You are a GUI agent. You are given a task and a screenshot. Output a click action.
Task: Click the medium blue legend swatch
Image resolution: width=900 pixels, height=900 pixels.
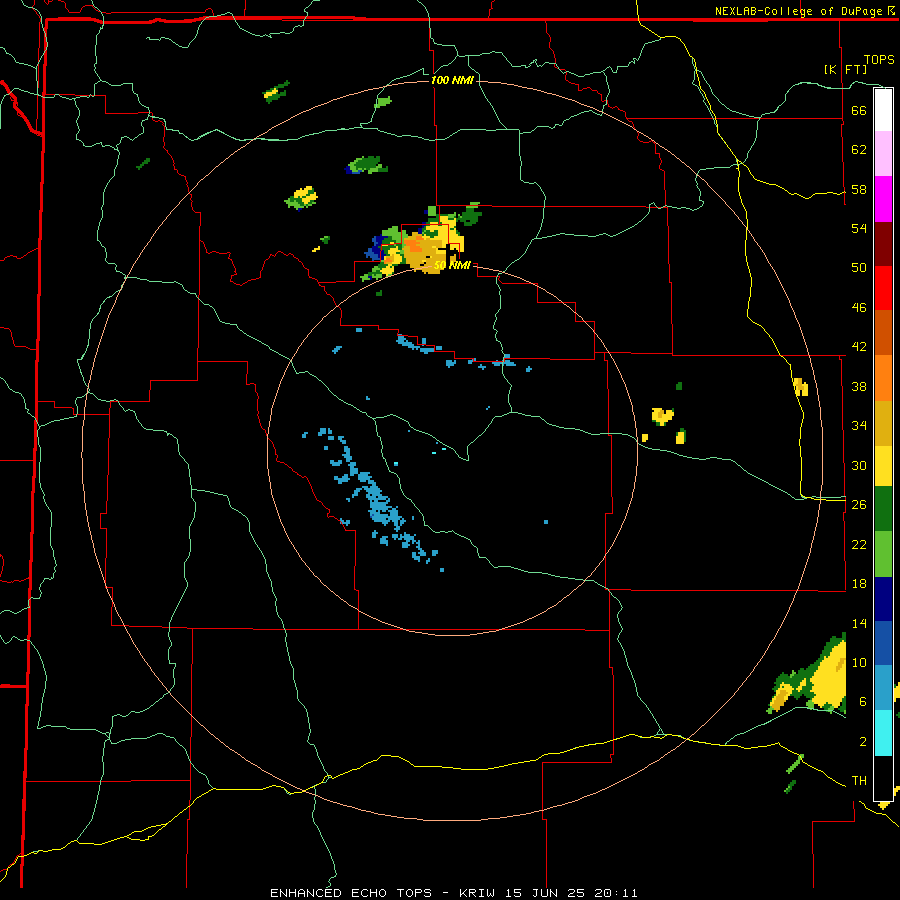click(x=883, y=643)
